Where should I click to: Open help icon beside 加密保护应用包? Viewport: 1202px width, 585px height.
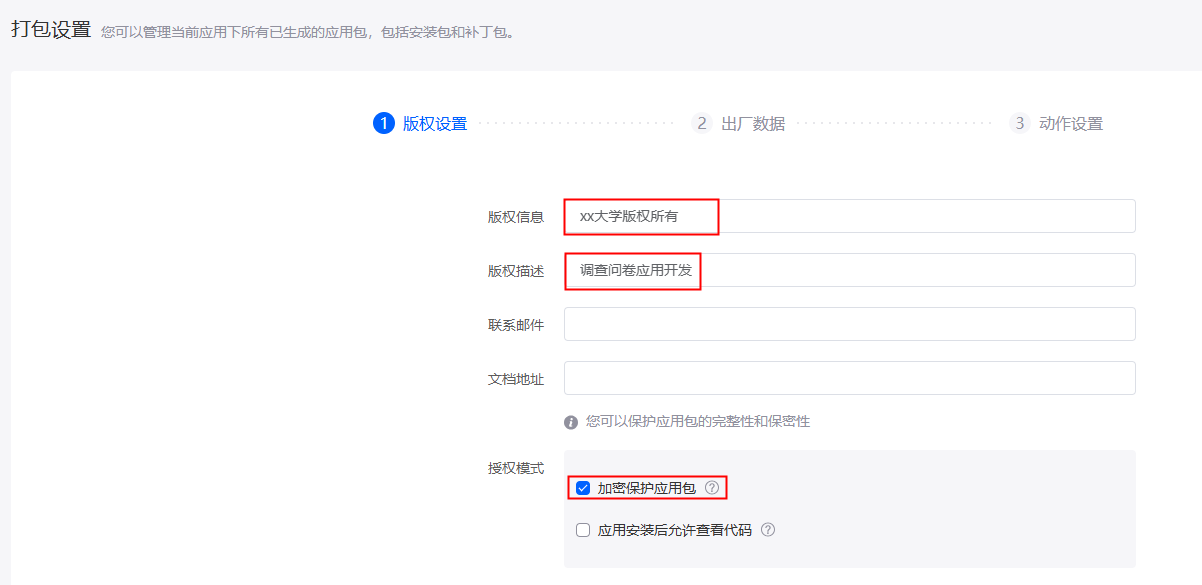pos(712,488)
